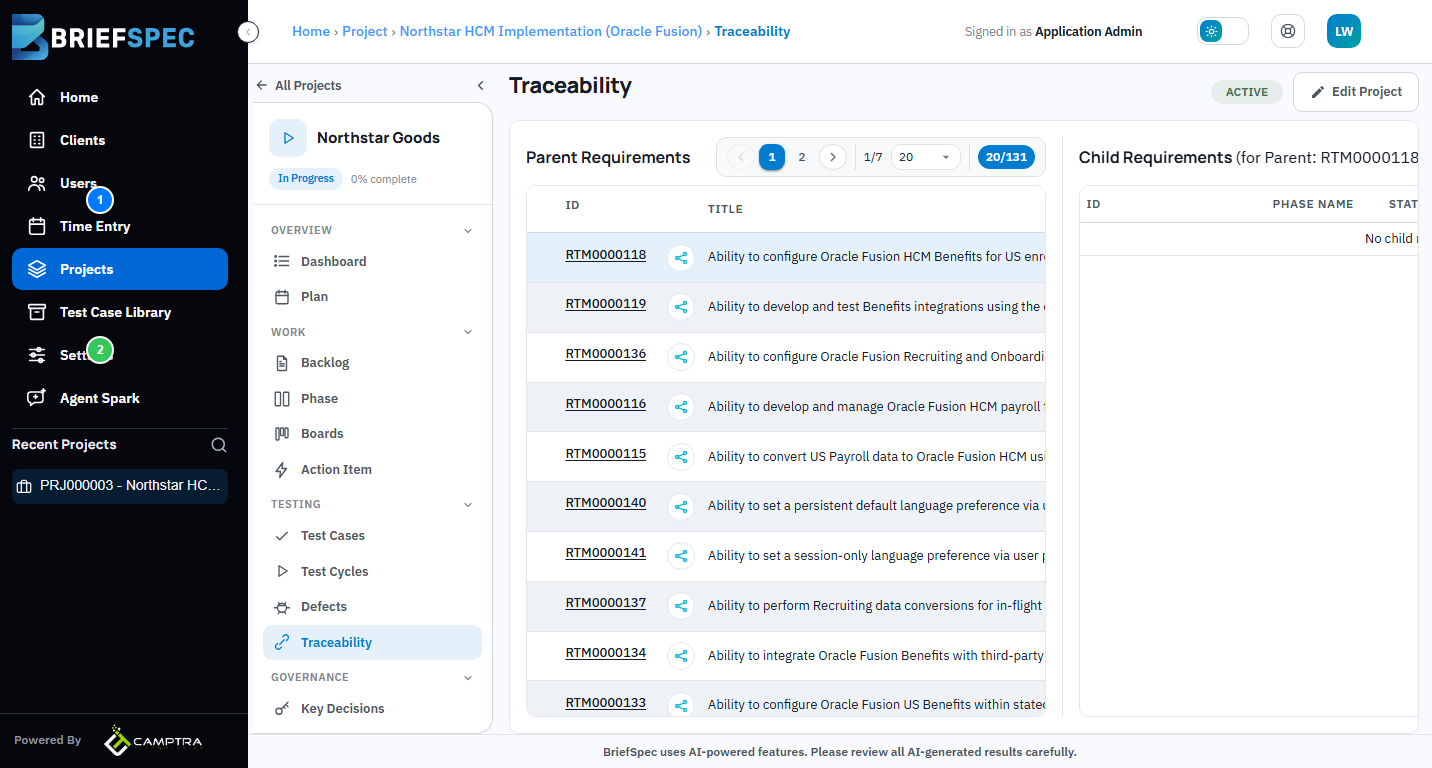Screen dimensions: 1432x768
Task: Open requirement RTM0000119
Action: click(x=606, y=304)
